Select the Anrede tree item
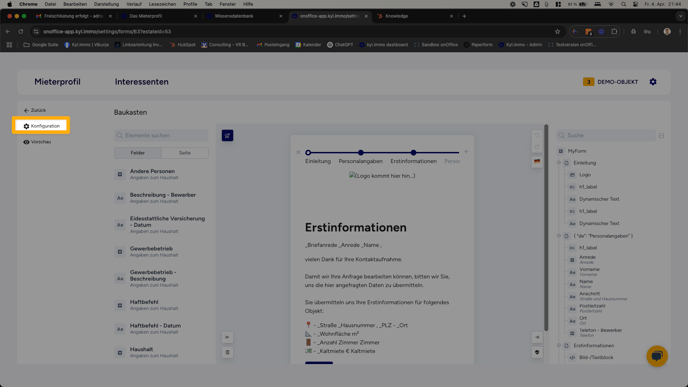Viewport: 688px width, 387px height. (x=587, y=259)
